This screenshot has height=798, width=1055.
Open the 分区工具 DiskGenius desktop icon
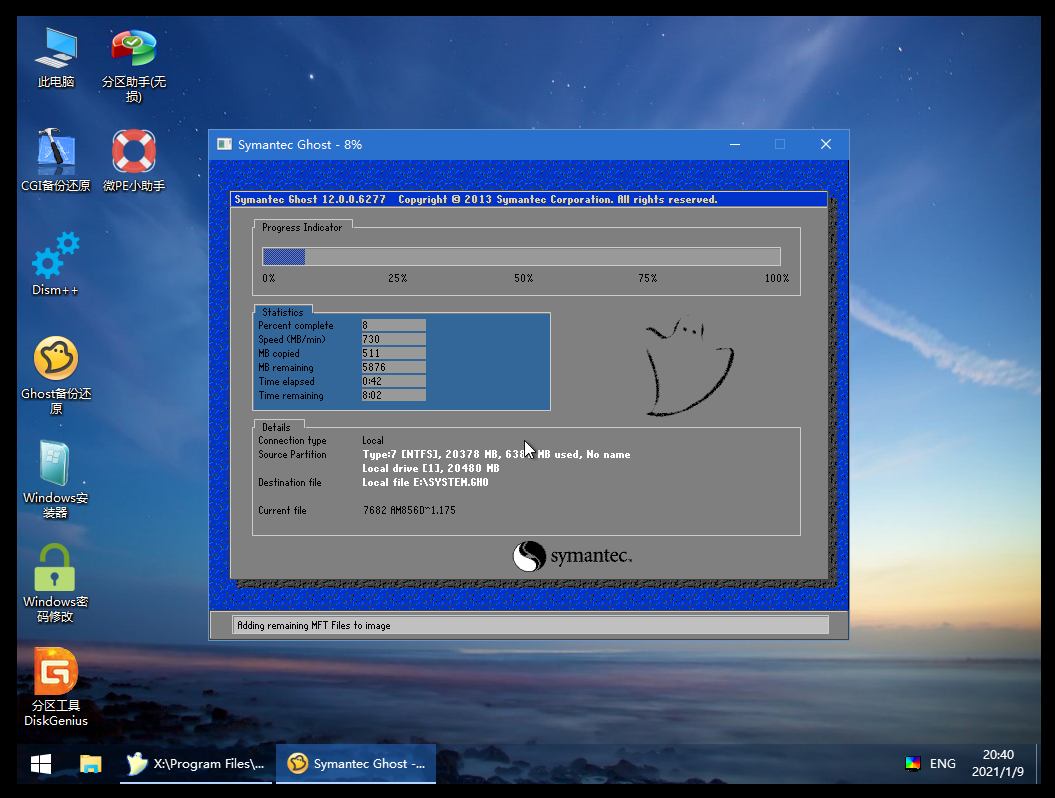56,686
